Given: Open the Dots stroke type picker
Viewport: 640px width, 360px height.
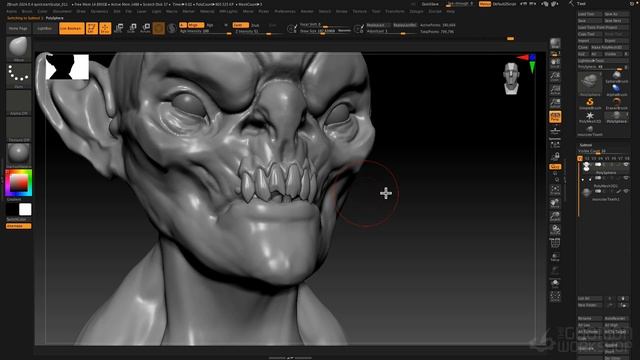Looking at the screenshot, I should point(18,76).
